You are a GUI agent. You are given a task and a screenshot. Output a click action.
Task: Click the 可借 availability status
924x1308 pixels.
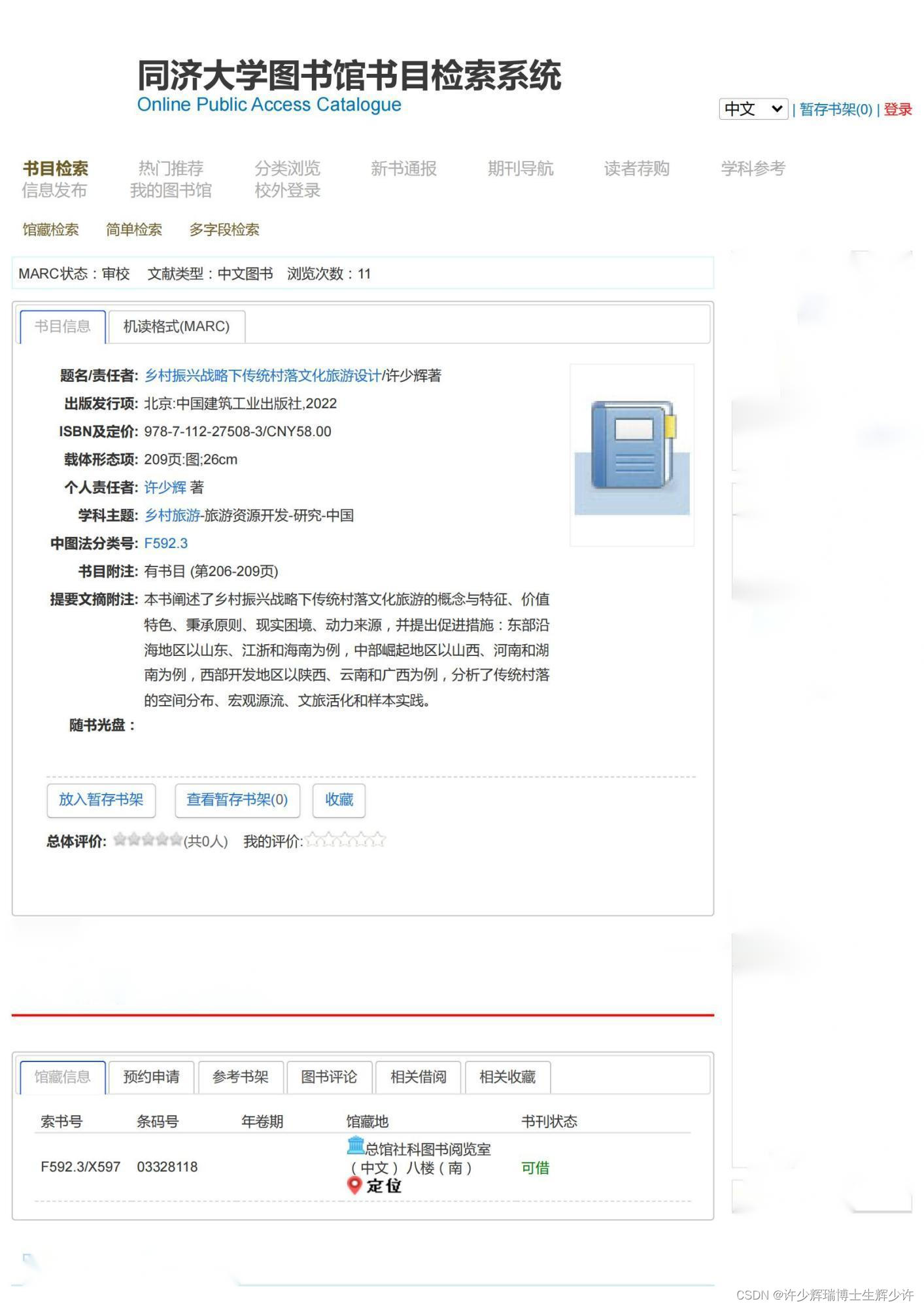click(536, 1167)
